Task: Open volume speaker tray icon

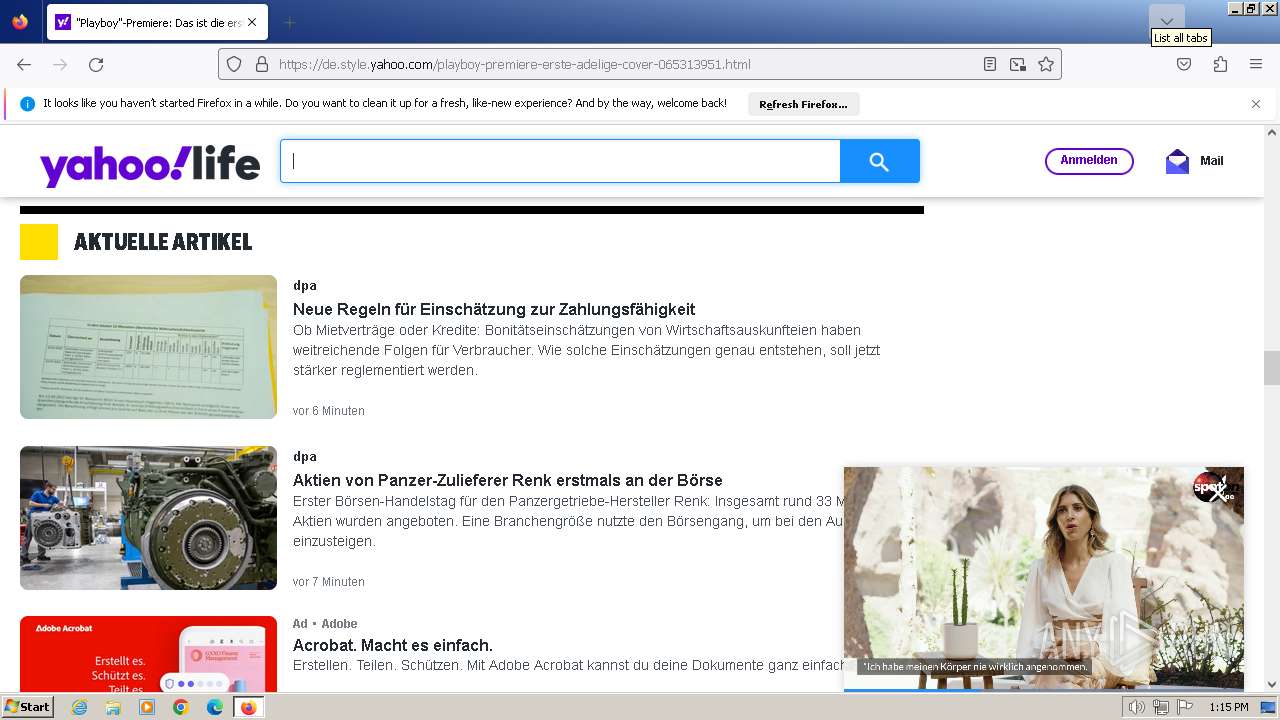Action: [1137, 707]
